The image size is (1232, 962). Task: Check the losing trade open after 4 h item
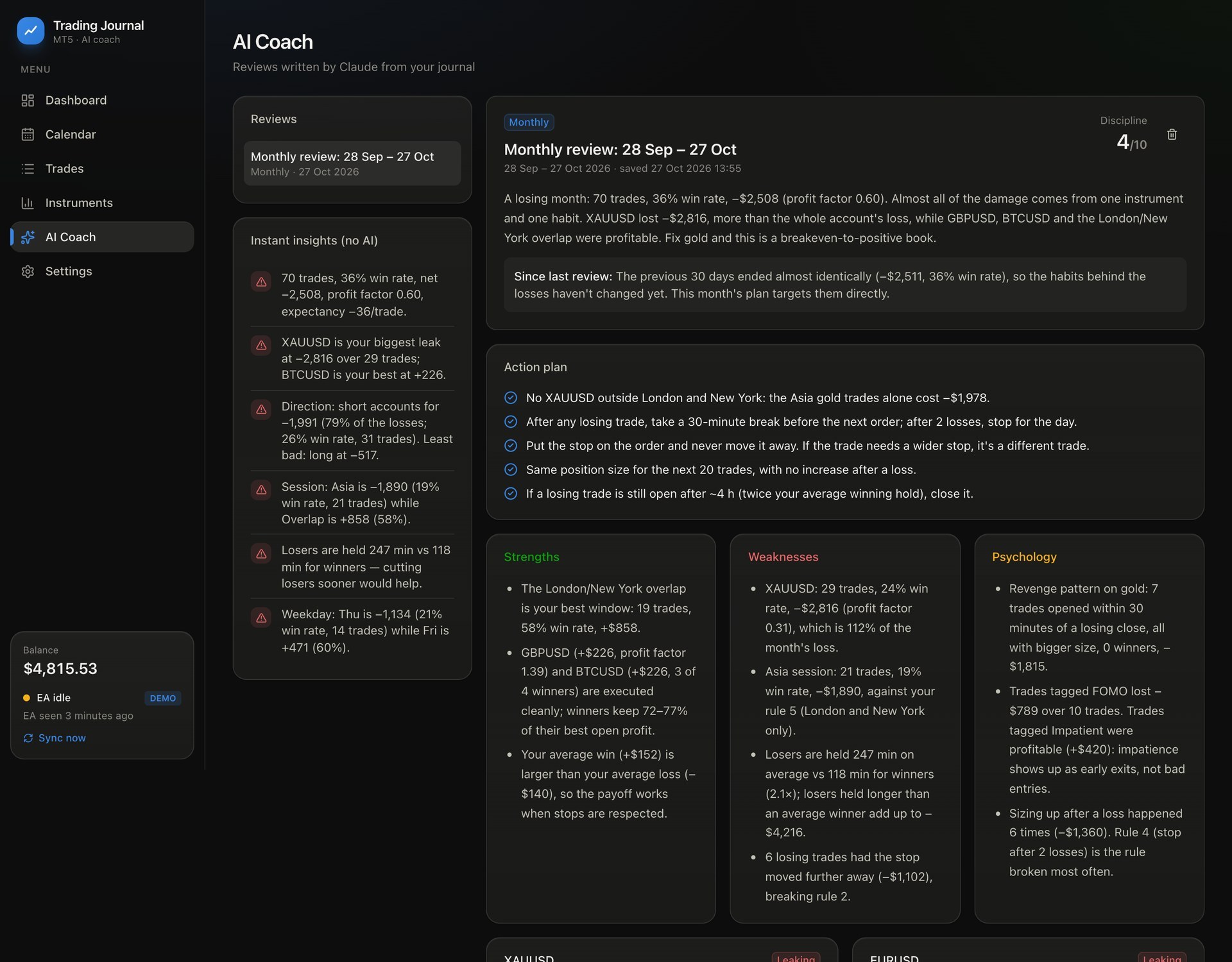511,493
